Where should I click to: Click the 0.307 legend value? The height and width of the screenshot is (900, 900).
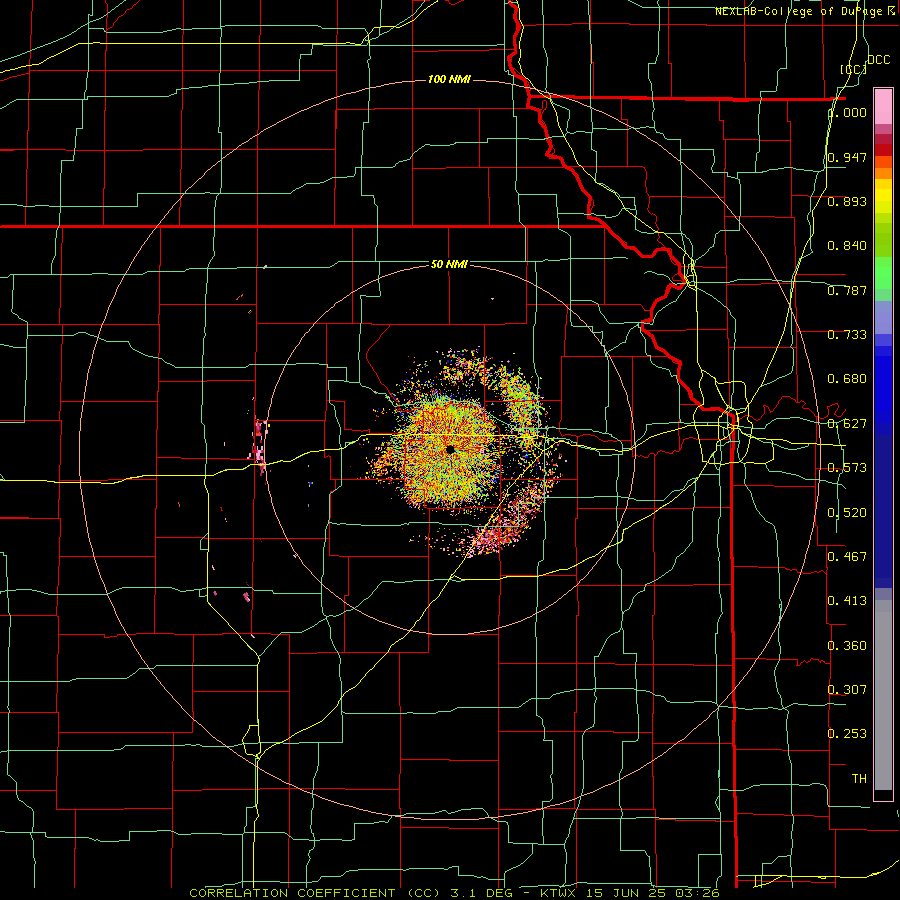point(847,690)
